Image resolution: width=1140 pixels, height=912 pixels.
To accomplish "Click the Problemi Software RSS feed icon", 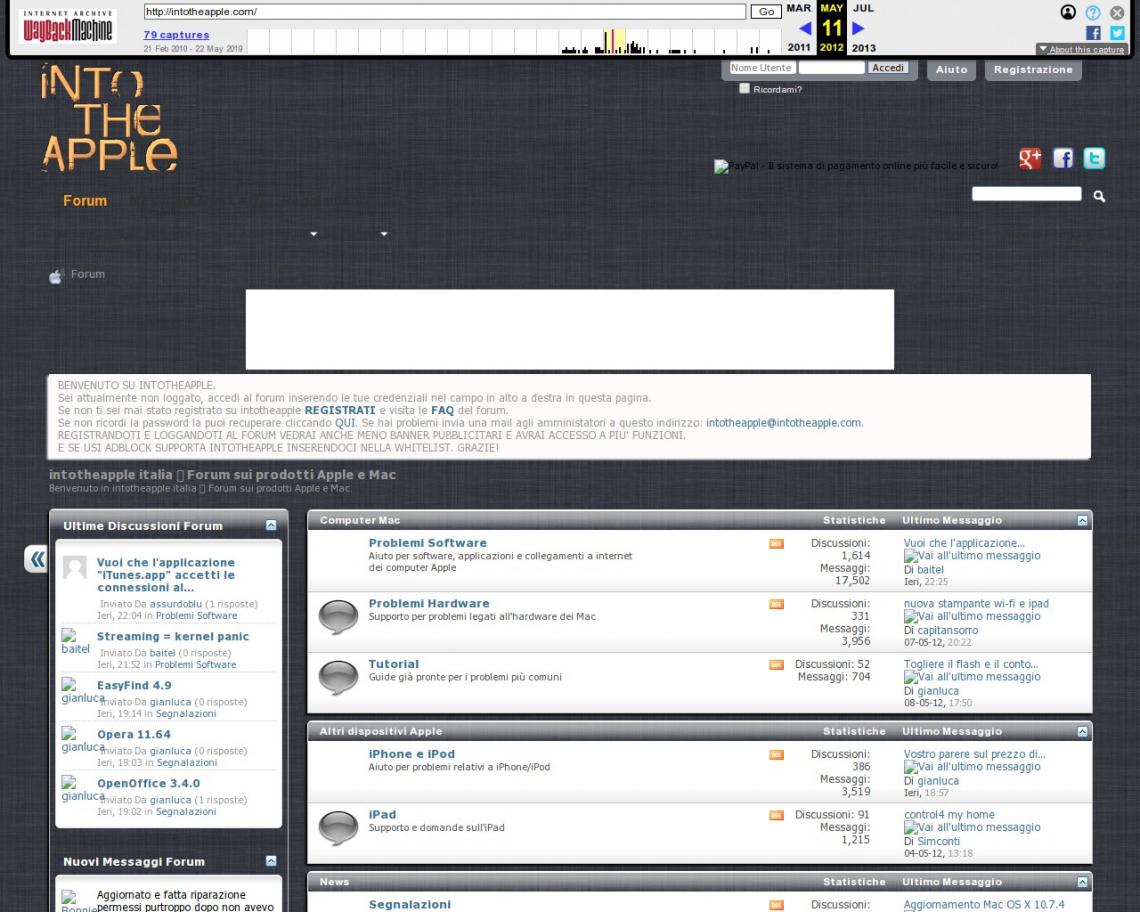I will pos(776,543).
